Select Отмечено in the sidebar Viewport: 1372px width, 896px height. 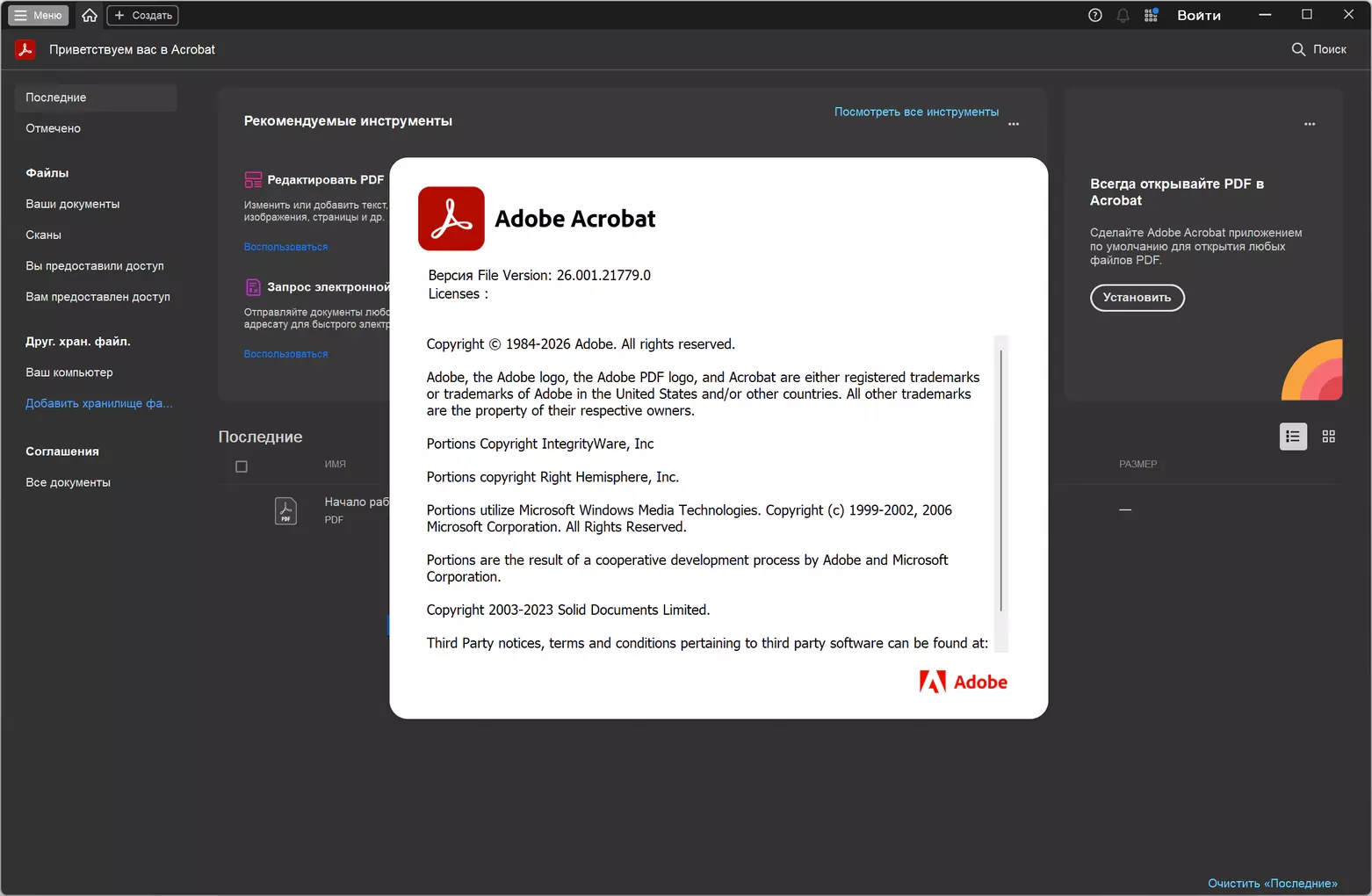coord(53,128)
